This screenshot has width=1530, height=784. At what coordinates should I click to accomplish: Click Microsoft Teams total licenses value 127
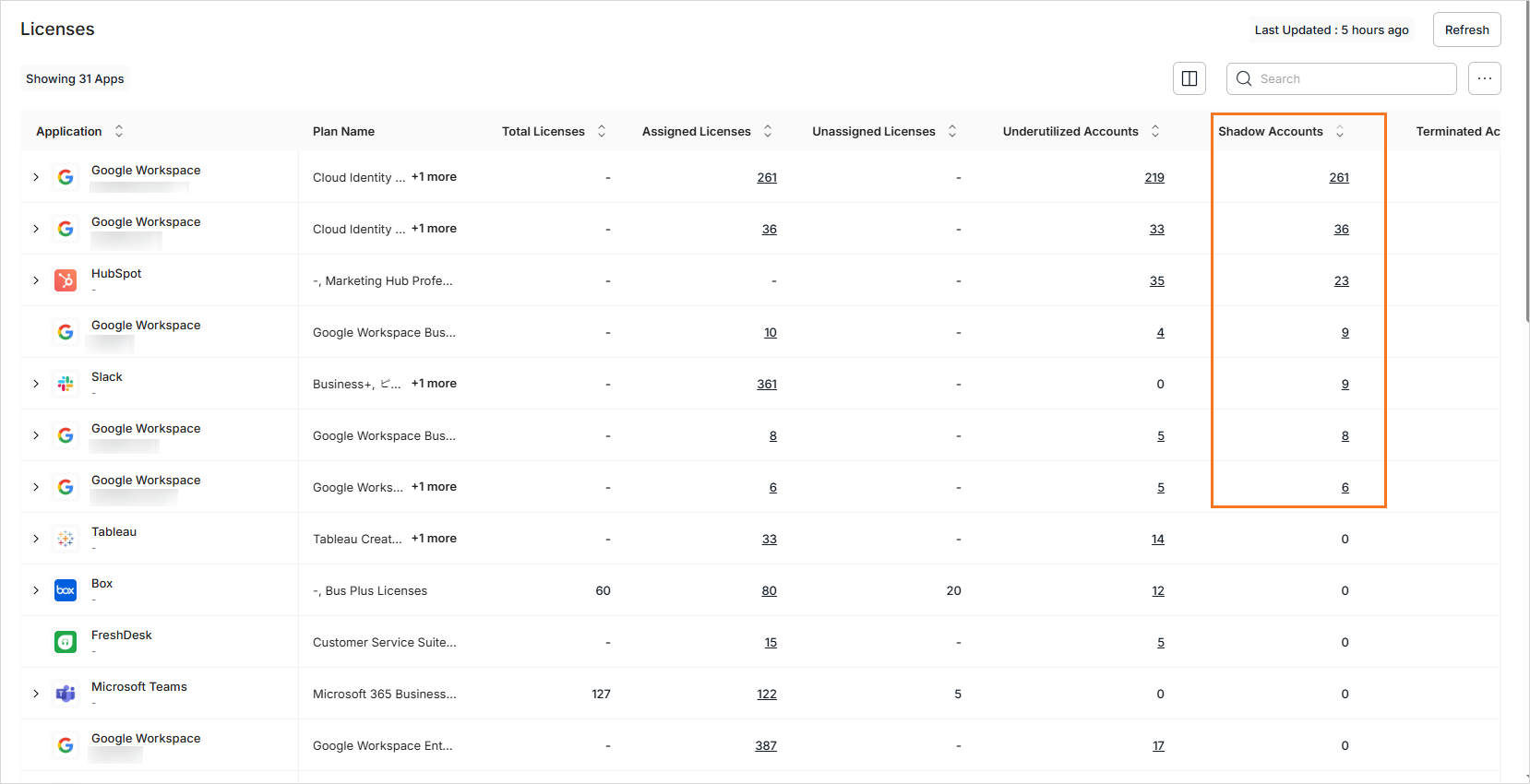(601, 694)
